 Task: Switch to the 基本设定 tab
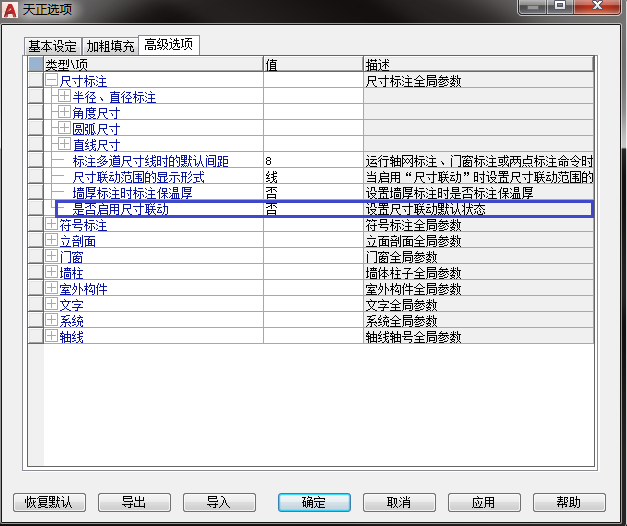[53, 46]
